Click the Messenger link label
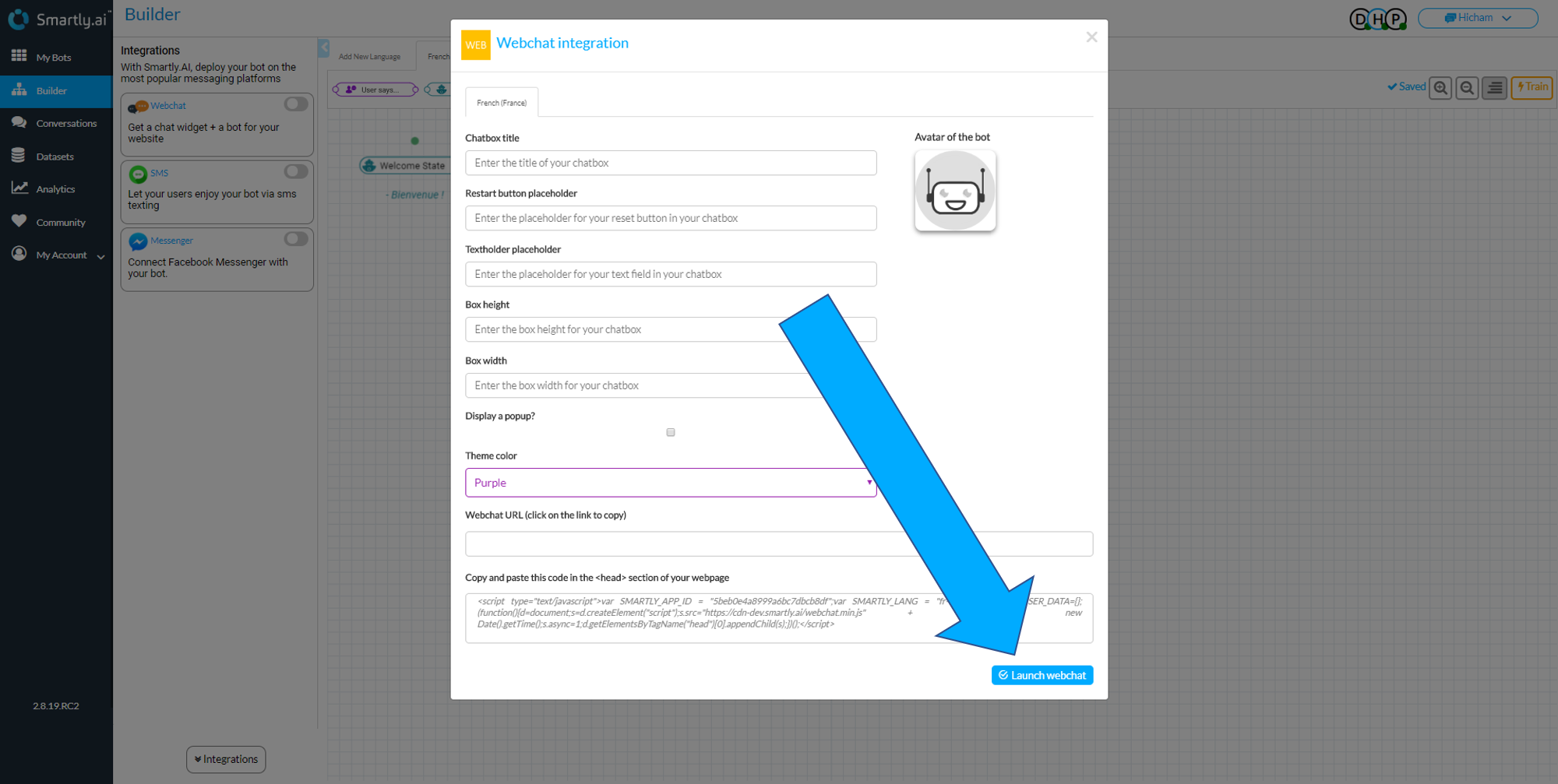Viewport: 1558px width, 784px height. (171, 241)
